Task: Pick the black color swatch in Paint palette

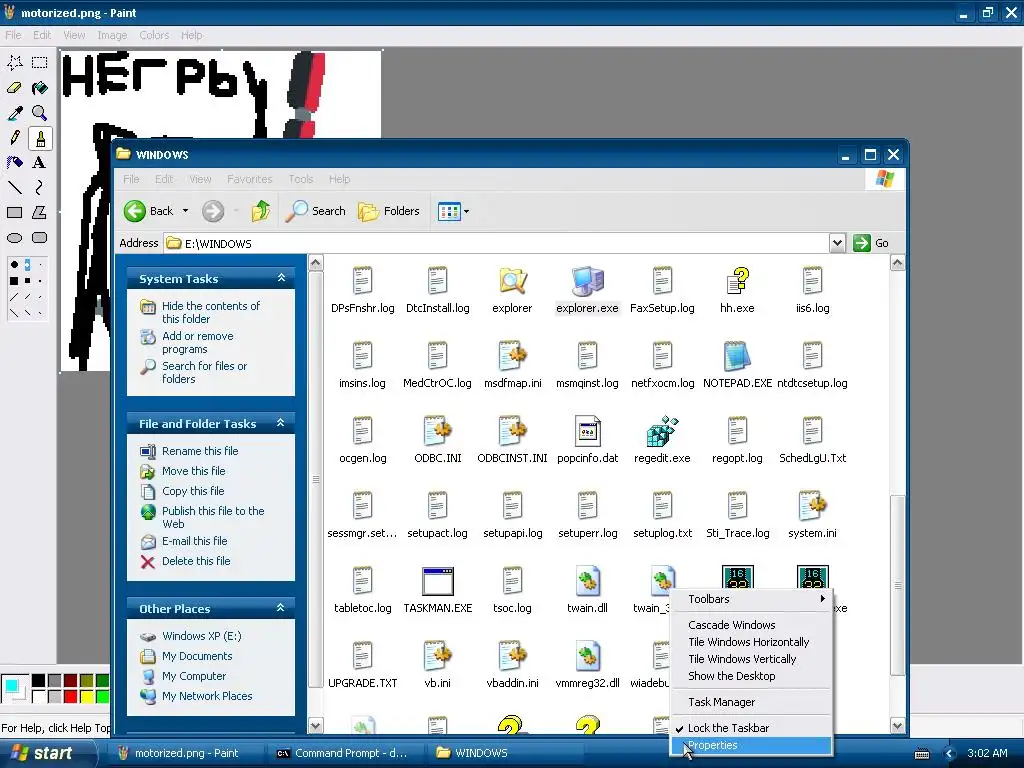Action: pos(39,680)
